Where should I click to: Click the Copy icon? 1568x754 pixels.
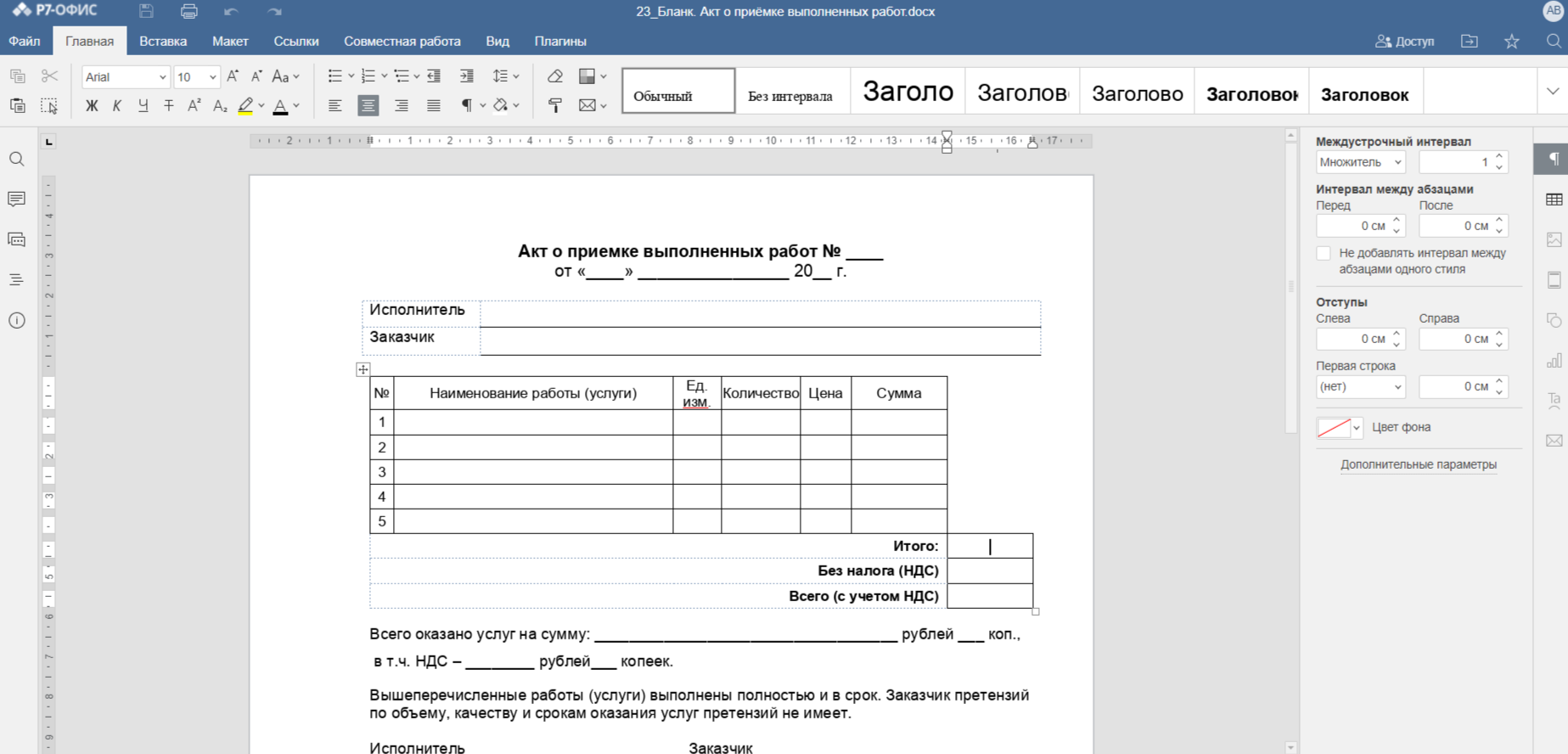pyautogui.click(x=17, y=76)
